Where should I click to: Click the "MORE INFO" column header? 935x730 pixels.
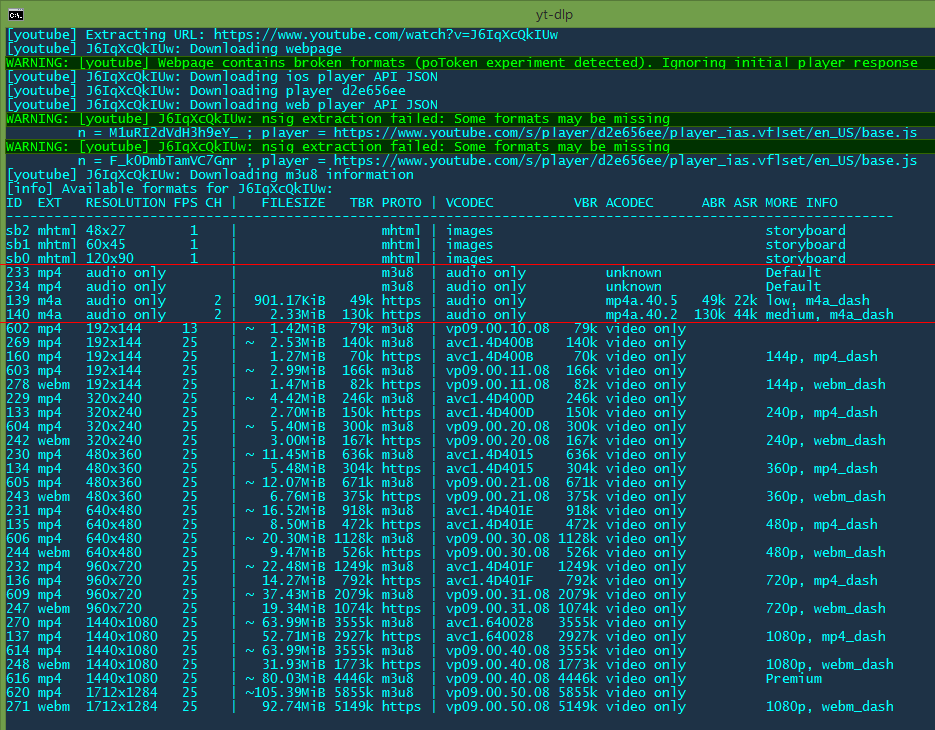[x=801, y=203]
